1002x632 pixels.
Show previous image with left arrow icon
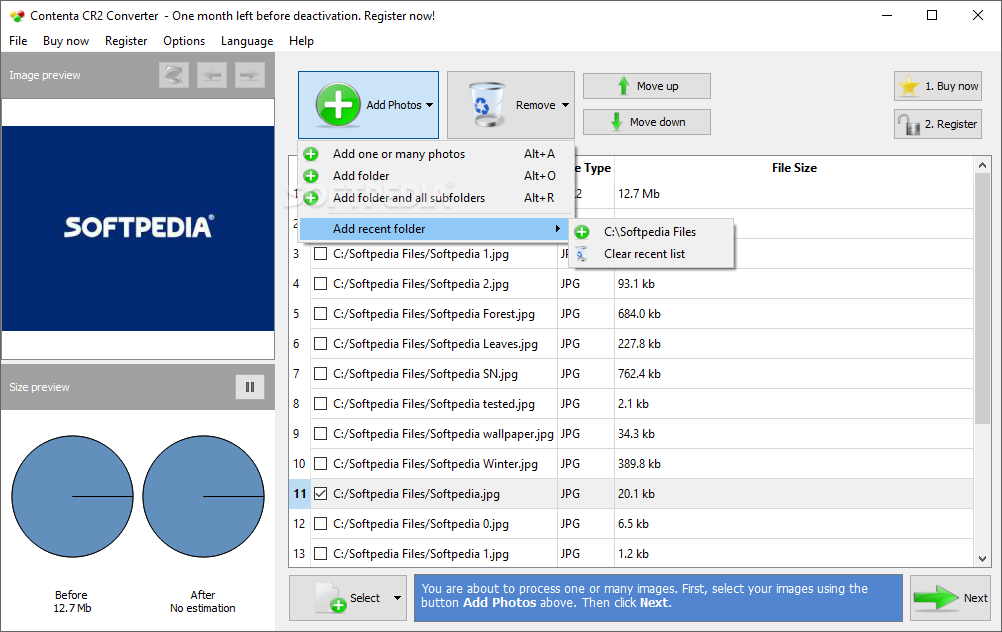212,75
